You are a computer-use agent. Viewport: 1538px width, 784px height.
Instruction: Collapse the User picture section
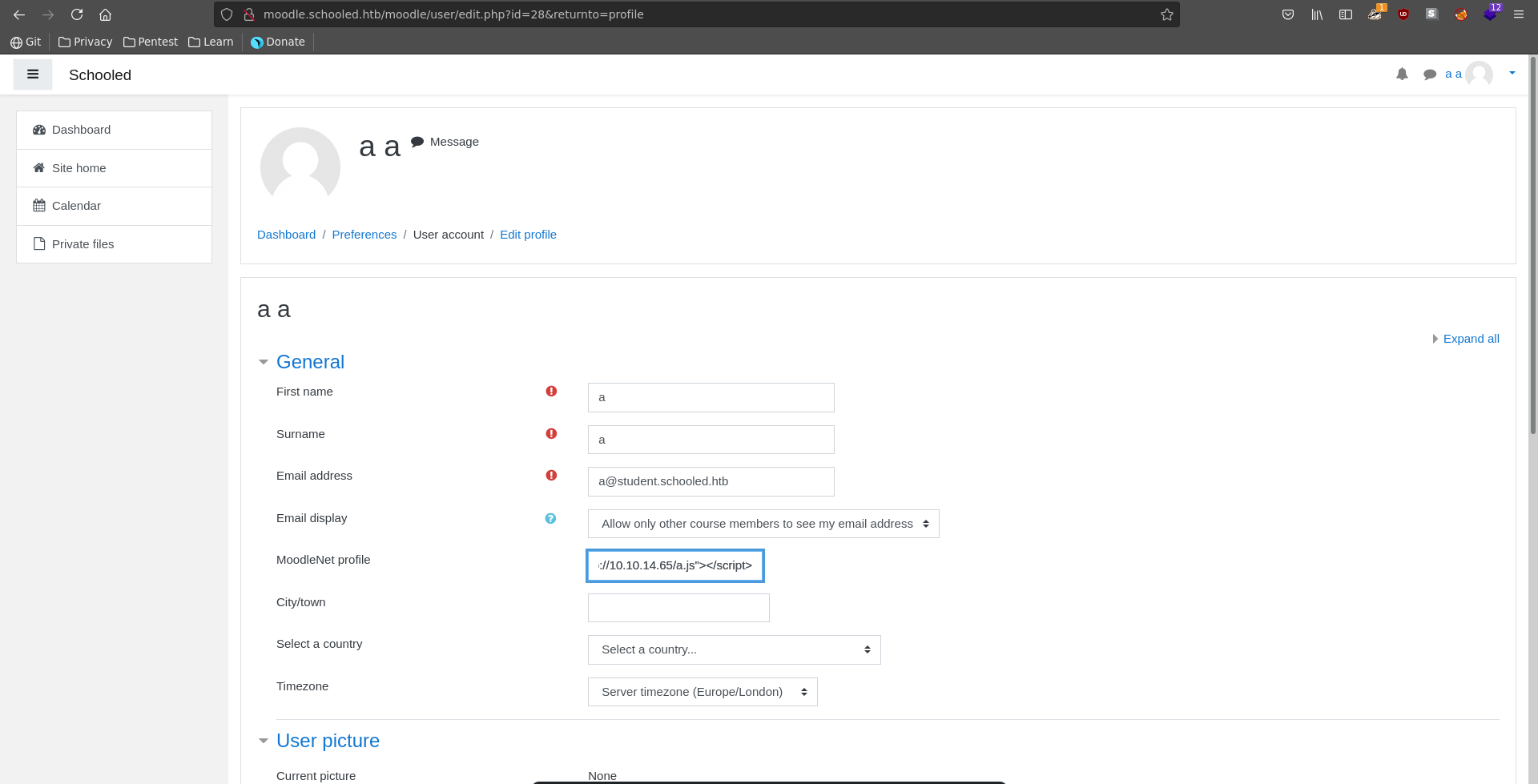pos(328,741)
